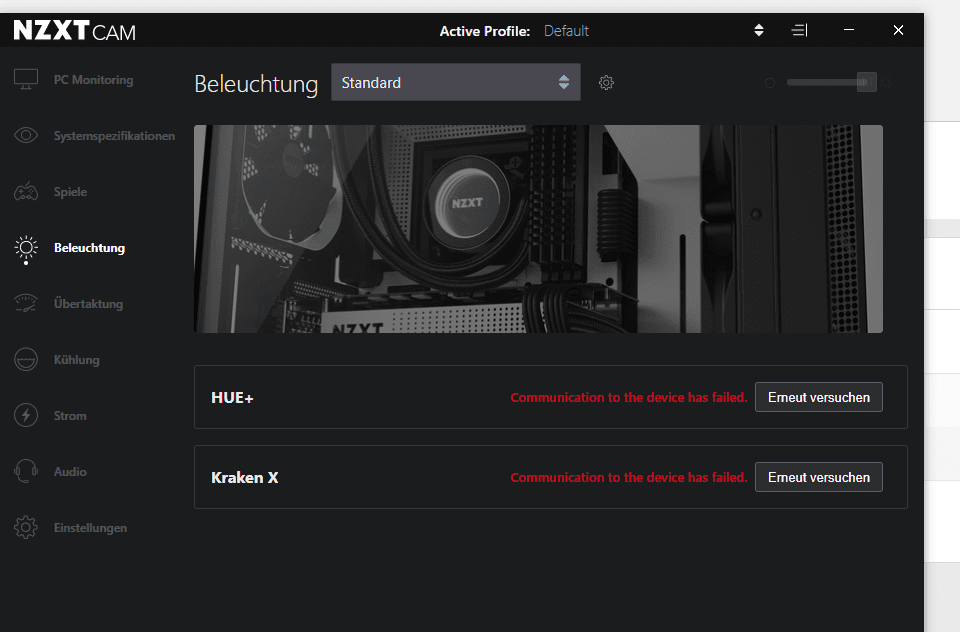Click the HUE+ device name

pos(232,397)
